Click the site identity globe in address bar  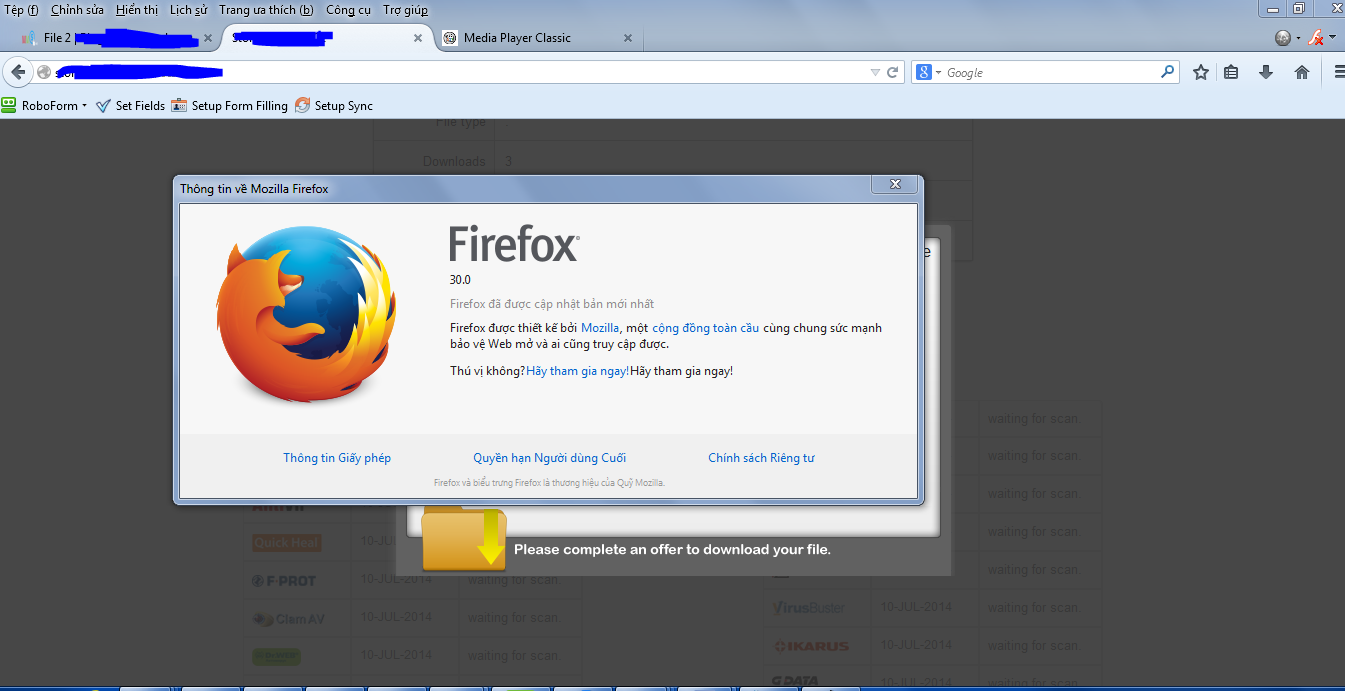pos(43,72)
